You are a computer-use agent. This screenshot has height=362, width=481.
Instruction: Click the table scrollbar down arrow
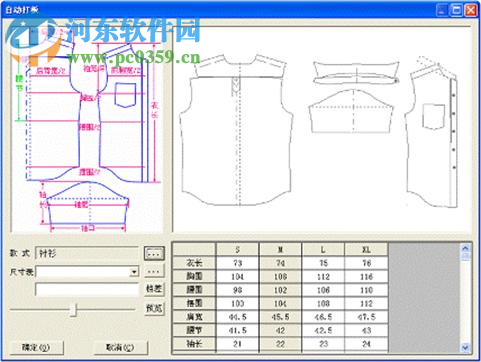pos(465,348)
